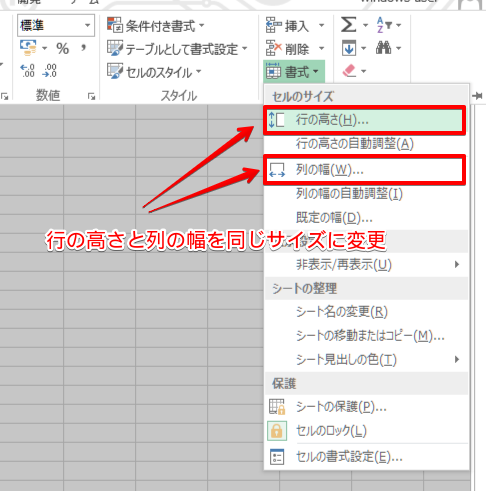Select 既定の幅(D)... menu item
The height and width of the screenshot is (491, 486).
(366, 218)
